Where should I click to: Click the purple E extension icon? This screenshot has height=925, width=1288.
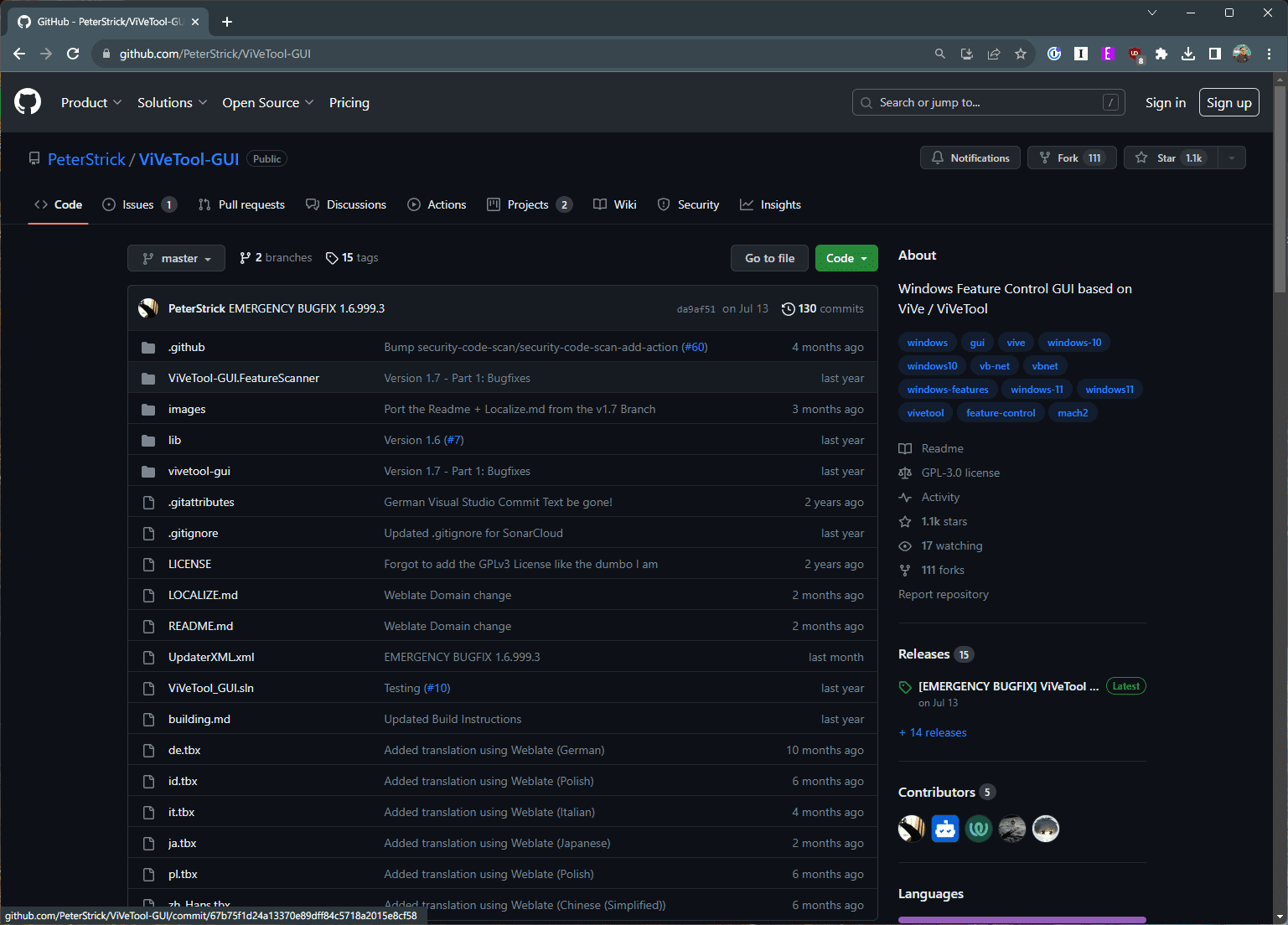(x=1108, y=54)
